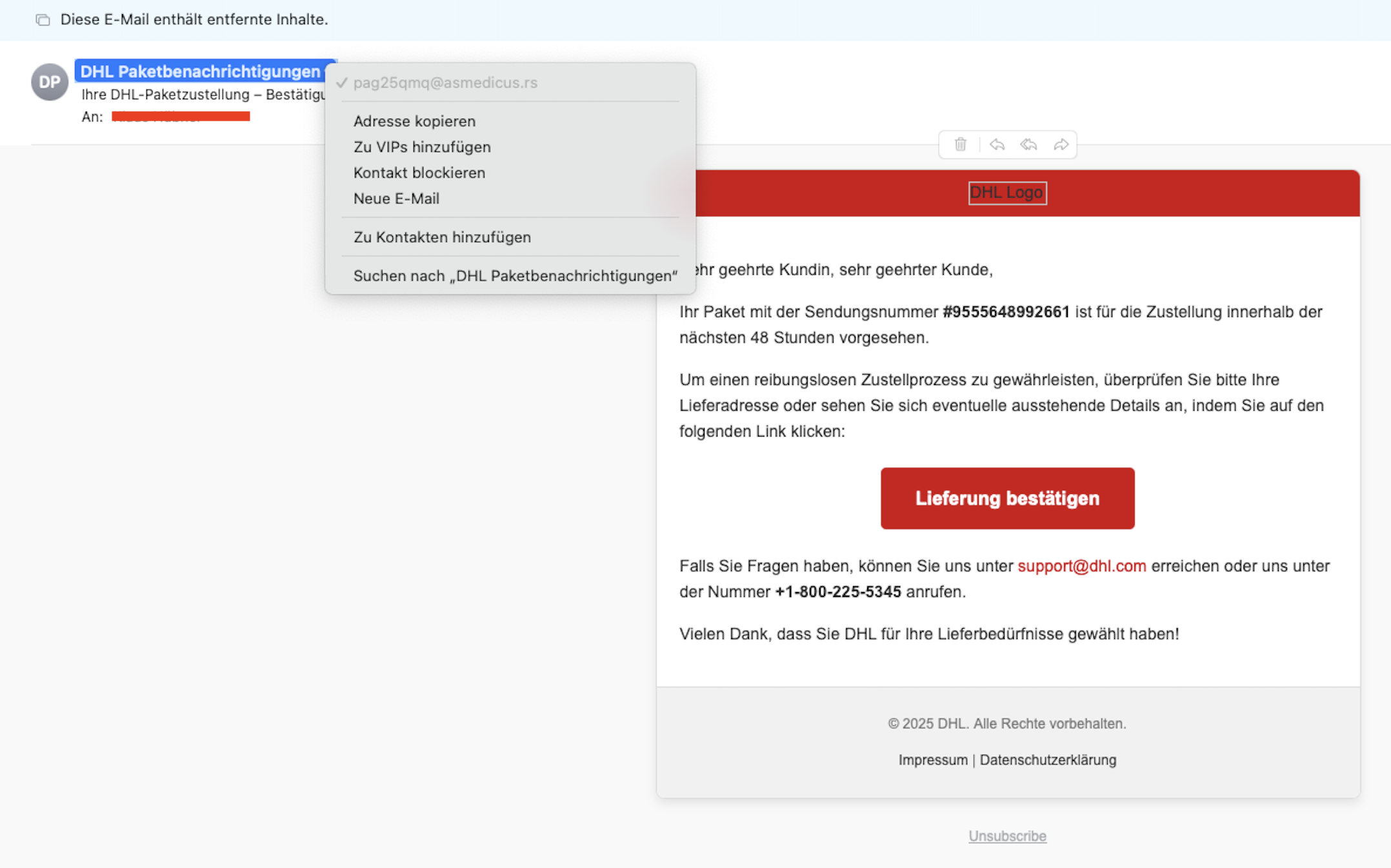The image size is (1391, 868).
Task: Click the DHL Logo image placeholder
Action: [x=1007, y=193]
